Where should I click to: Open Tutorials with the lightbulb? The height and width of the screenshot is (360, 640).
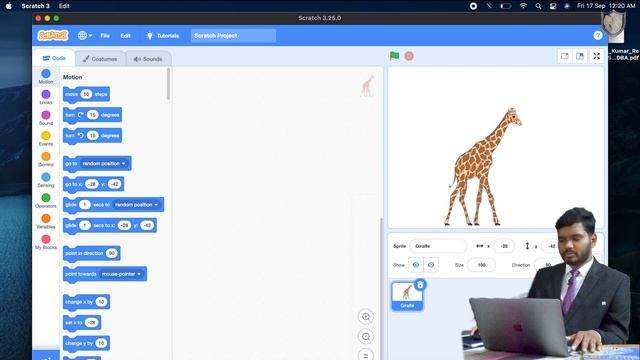coord(163,36)
